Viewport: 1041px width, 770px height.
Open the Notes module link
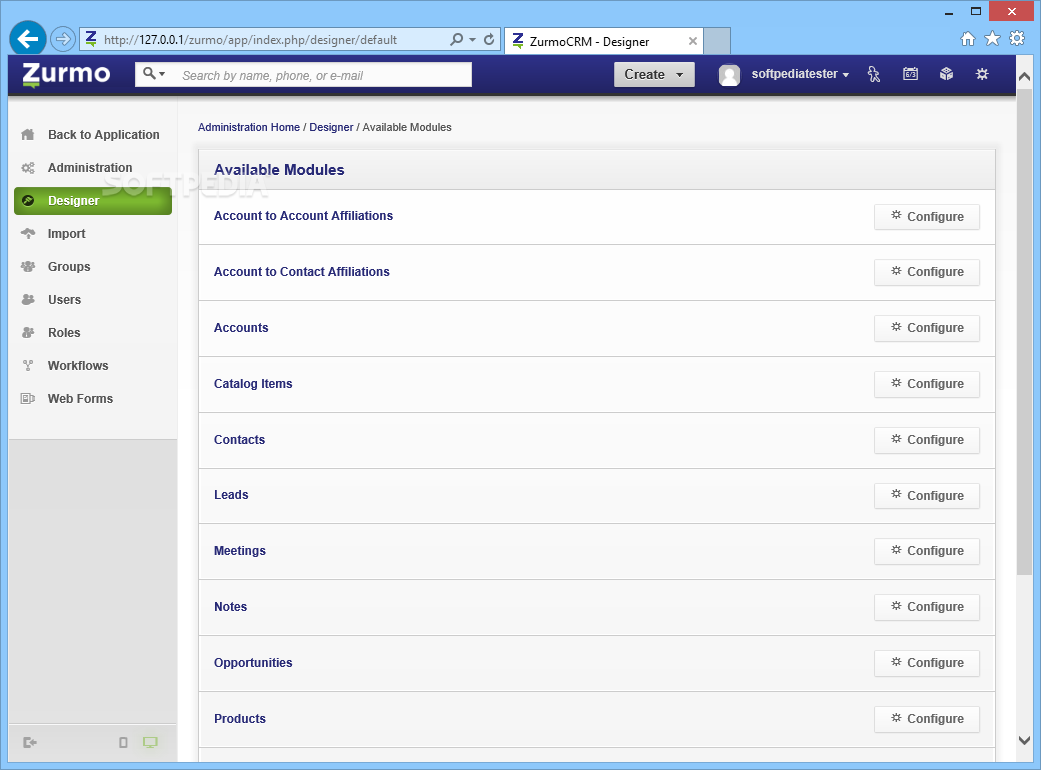coord(230,607)
